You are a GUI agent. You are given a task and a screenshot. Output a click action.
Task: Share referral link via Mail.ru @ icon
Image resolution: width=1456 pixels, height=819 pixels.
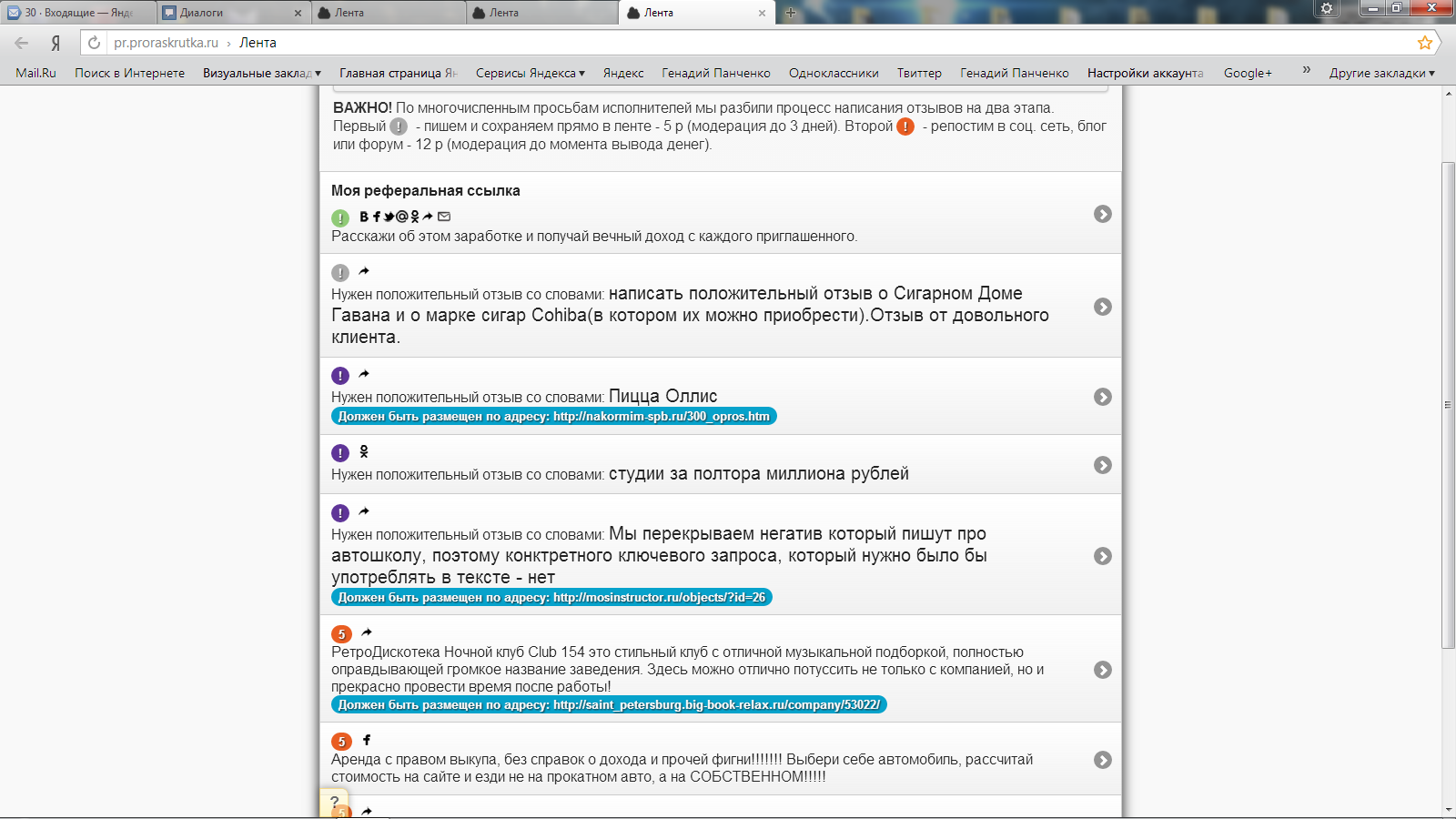click(402, 217)
